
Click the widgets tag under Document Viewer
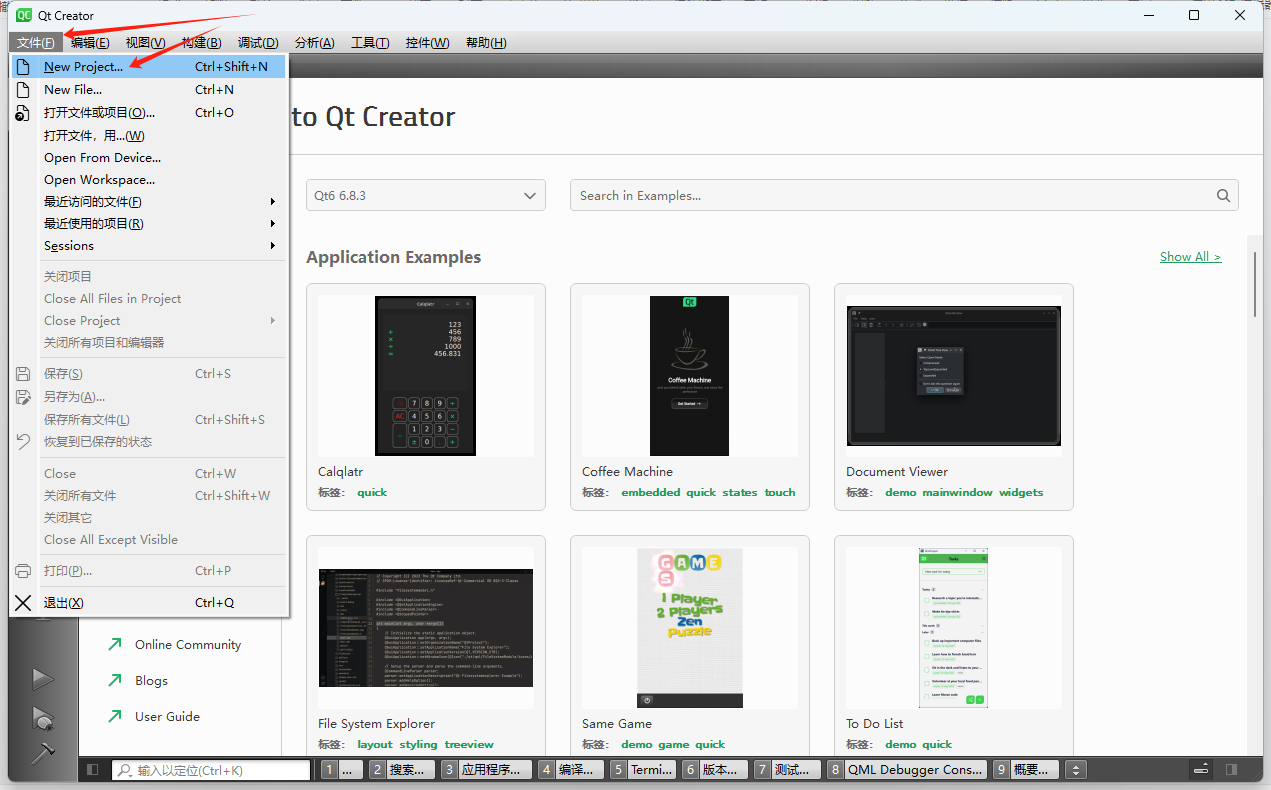pyautogui.click(x=1021, y=492)
